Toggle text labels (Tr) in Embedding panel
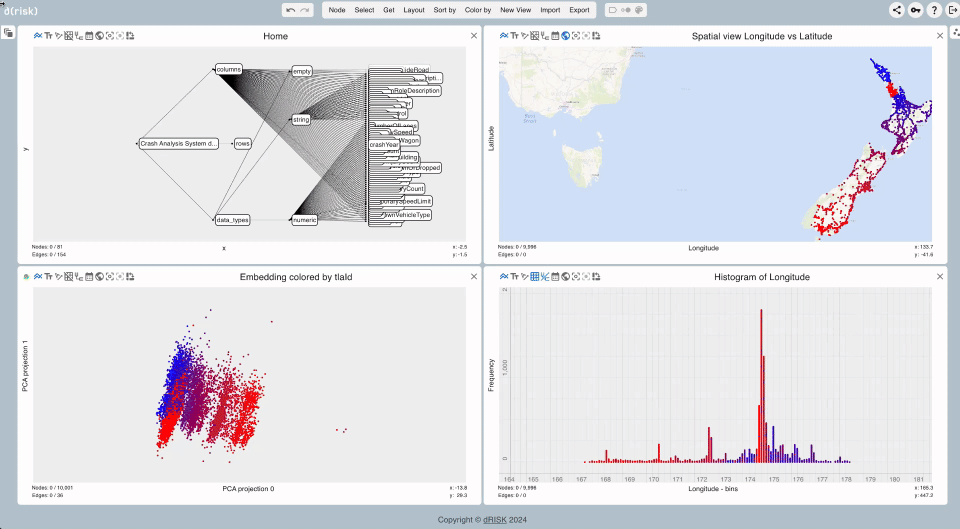The image size is (960, 529). tap(48, 276)
